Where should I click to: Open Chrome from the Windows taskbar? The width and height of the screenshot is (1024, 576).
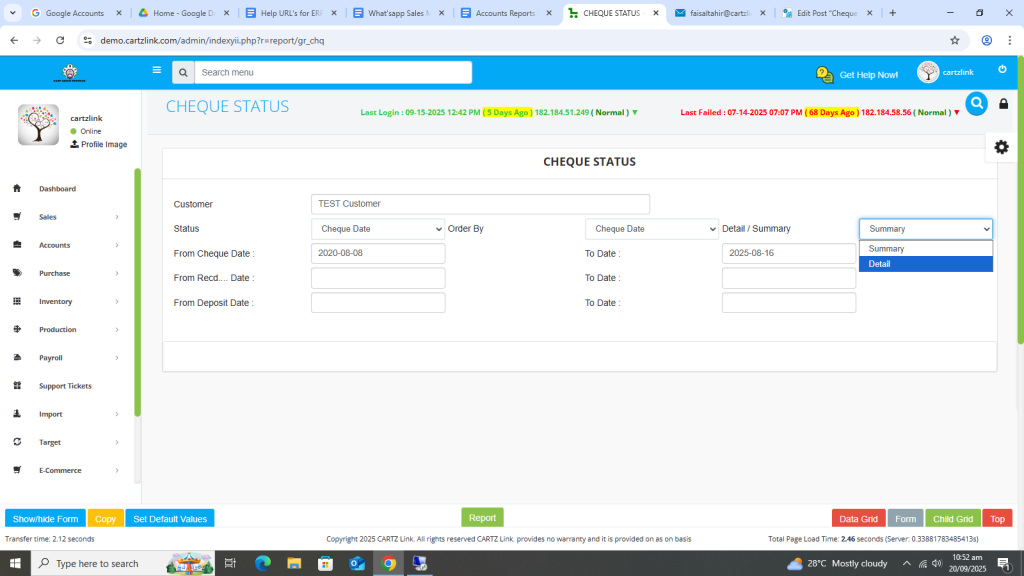tap(388, 564)
